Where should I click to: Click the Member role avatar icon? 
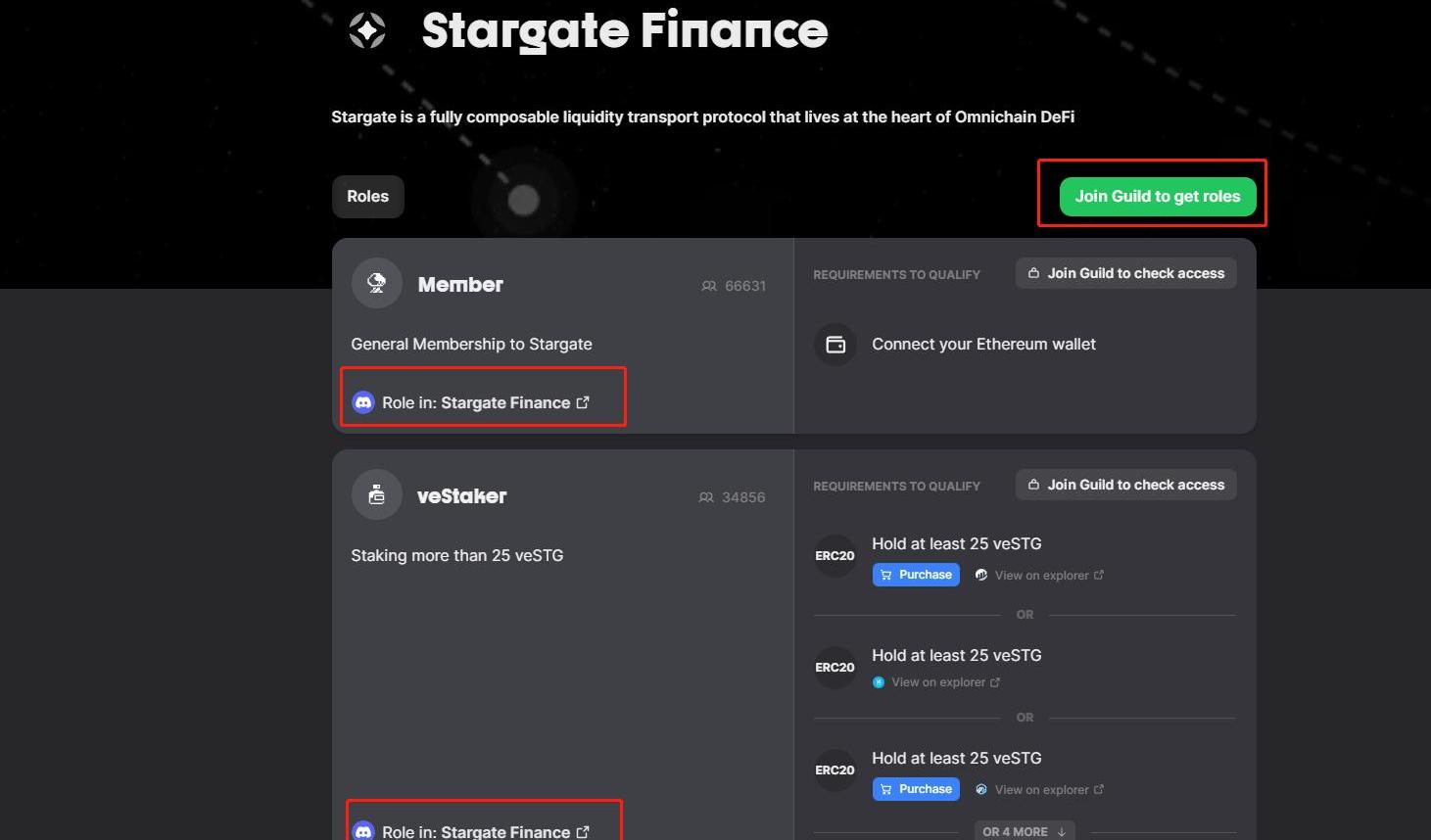377,284
